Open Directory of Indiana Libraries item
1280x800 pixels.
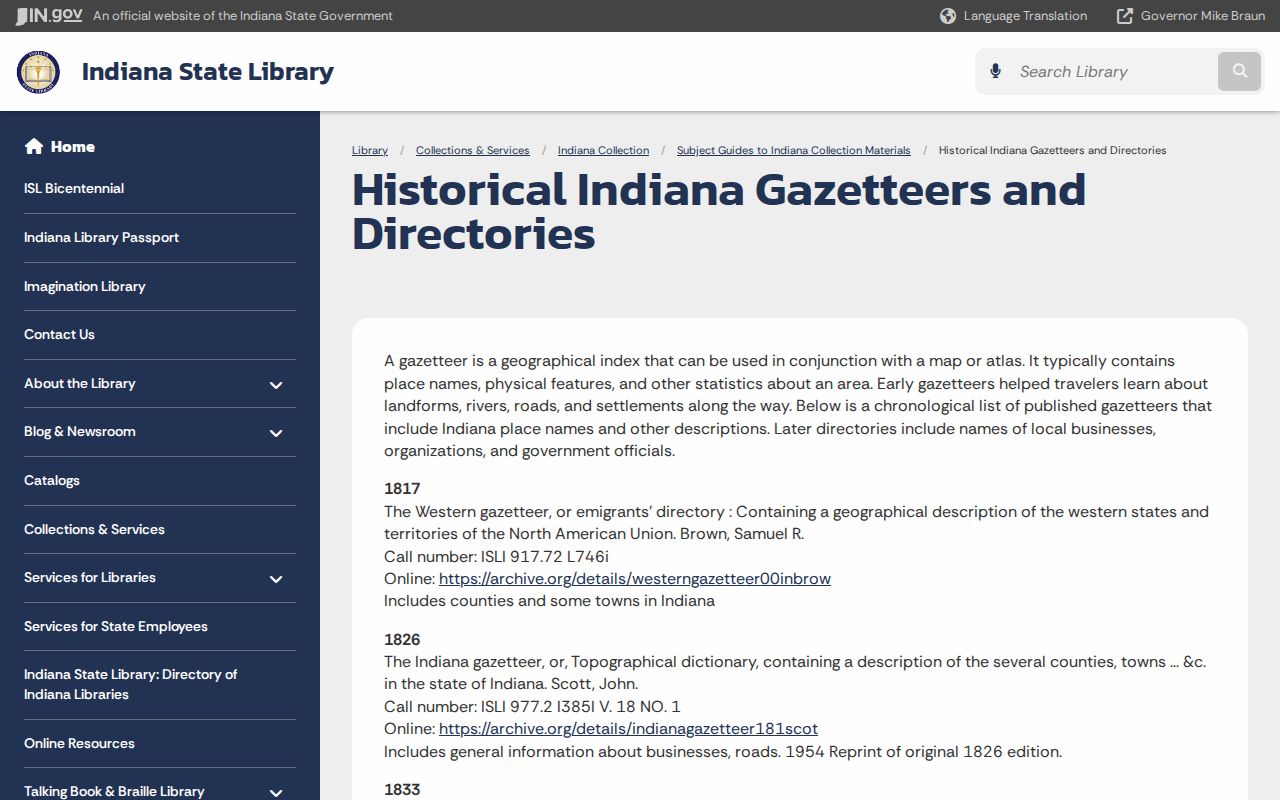pos(130,684)
